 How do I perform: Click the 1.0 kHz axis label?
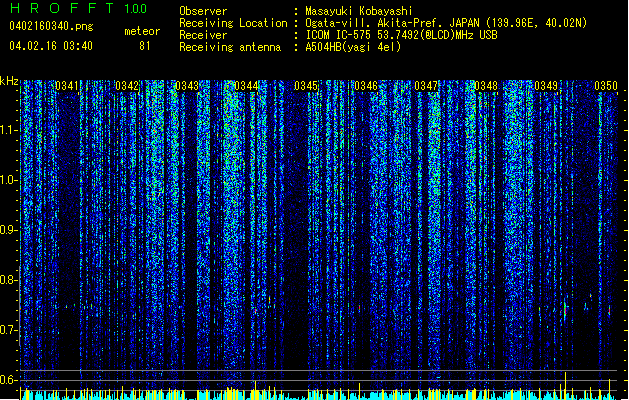(9, 180)
